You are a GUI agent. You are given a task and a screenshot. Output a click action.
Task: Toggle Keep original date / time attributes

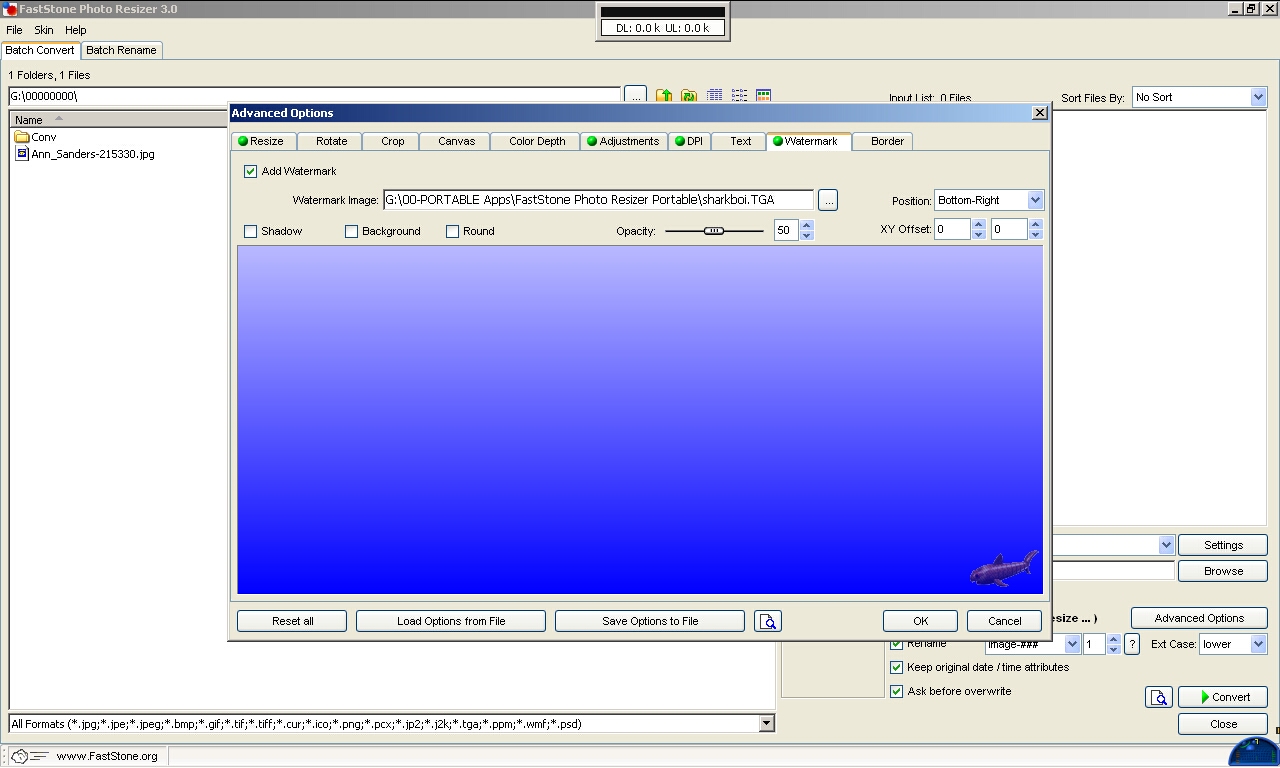897,667
